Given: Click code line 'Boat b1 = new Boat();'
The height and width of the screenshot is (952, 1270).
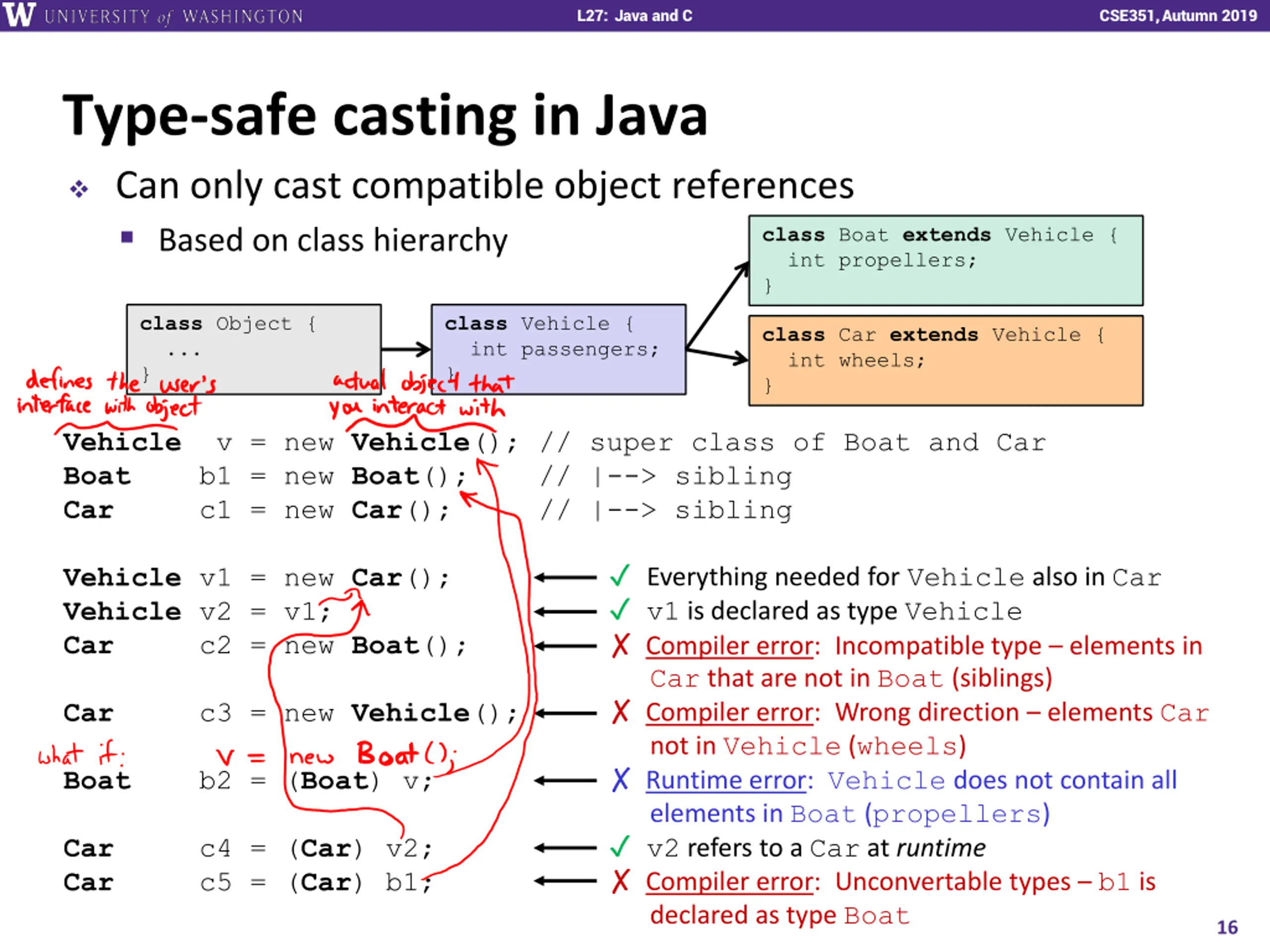Looking at the screenshot, I should click(264, 477).
